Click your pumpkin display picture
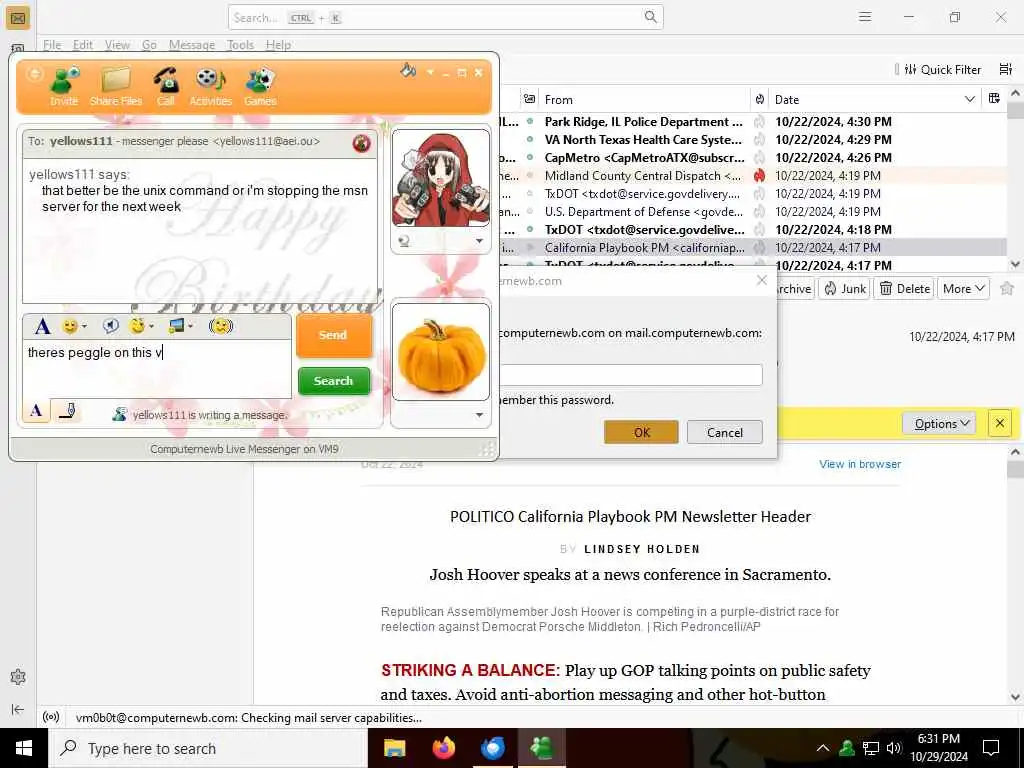The width and height of the screenshot is (1024, 768). point(441,351)
